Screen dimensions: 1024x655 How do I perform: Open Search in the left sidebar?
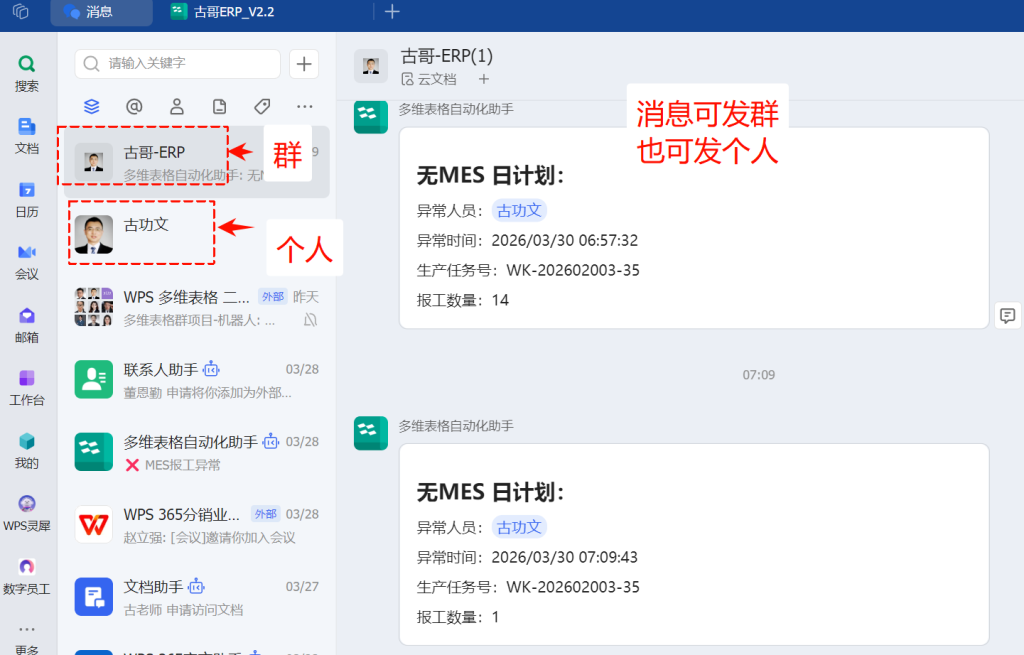pos(27,74)
